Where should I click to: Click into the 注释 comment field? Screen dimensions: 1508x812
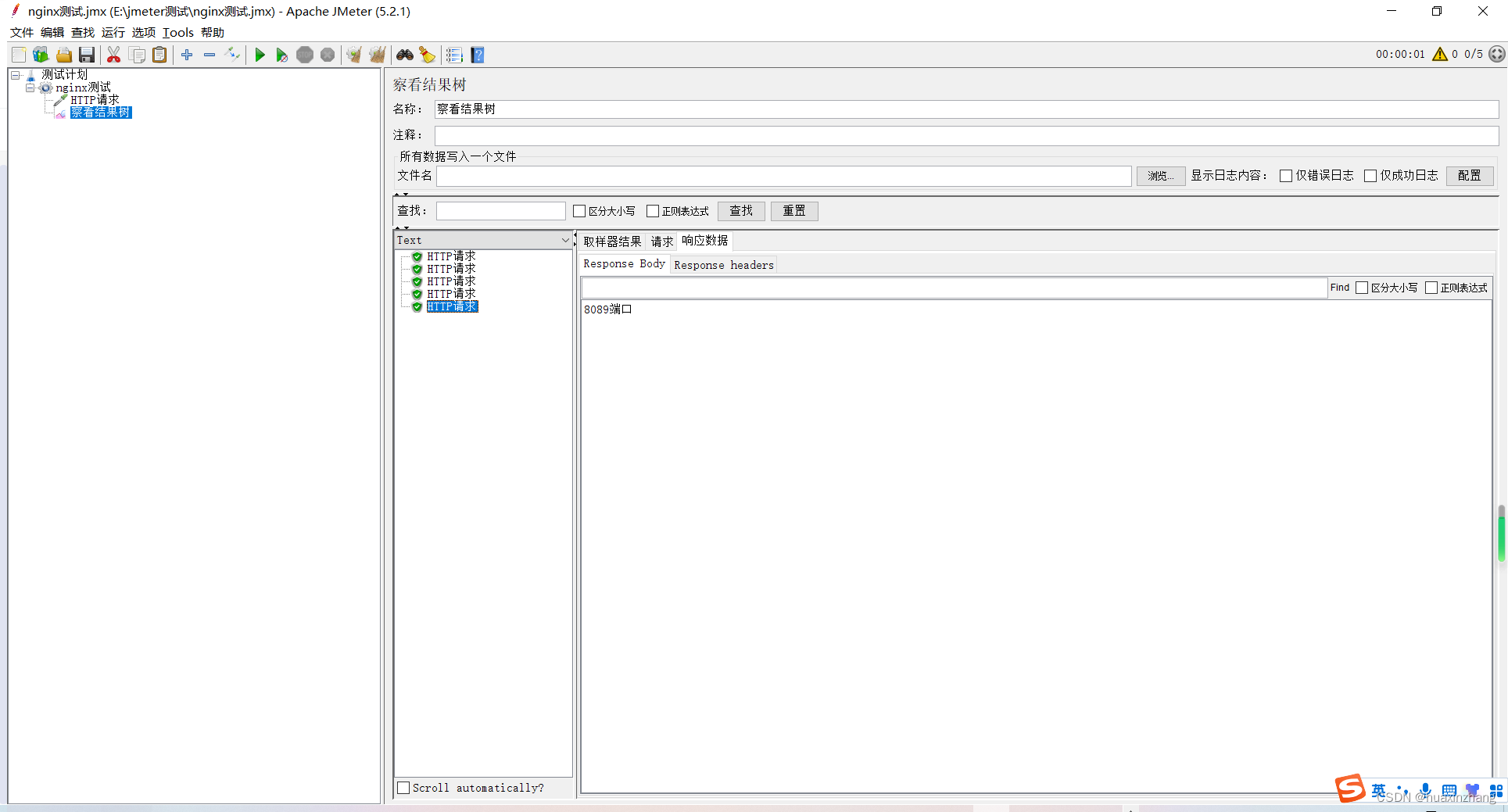click(x=966, y=135)
